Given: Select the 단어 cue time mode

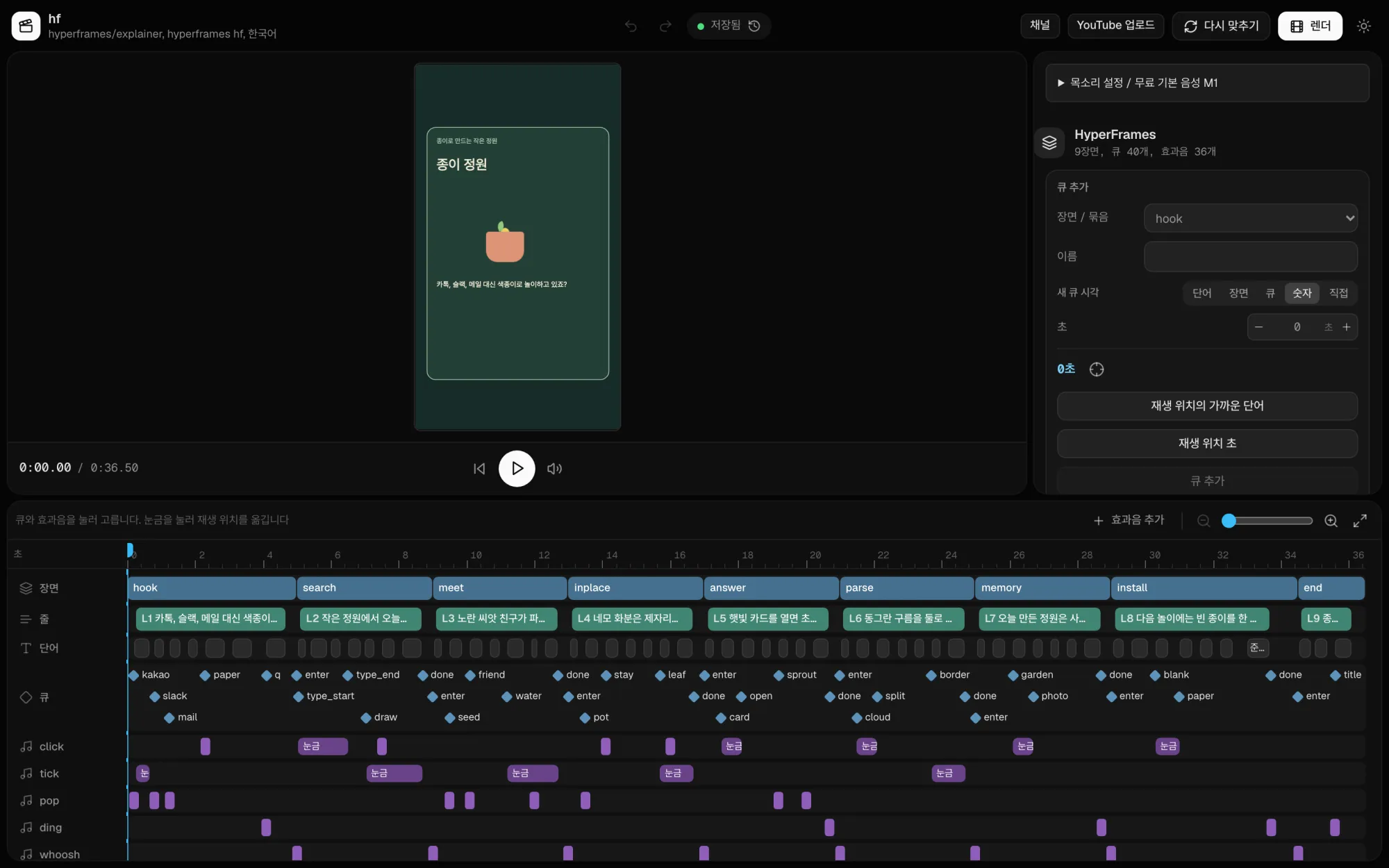Looking at the screenshot, I should 1201,293.
